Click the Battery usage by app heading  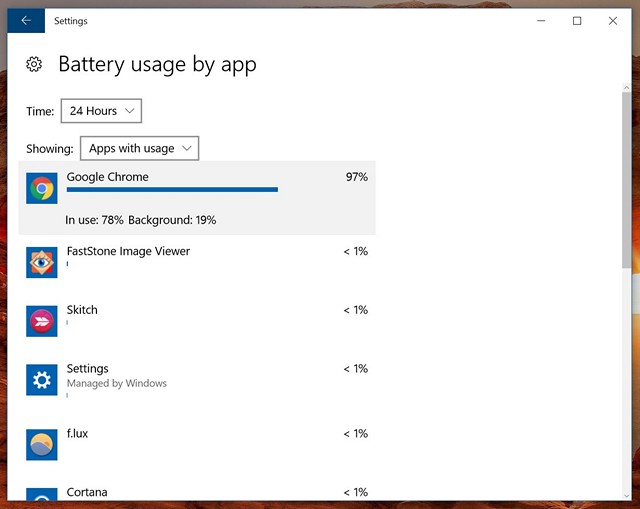click(x=158, y=64)
